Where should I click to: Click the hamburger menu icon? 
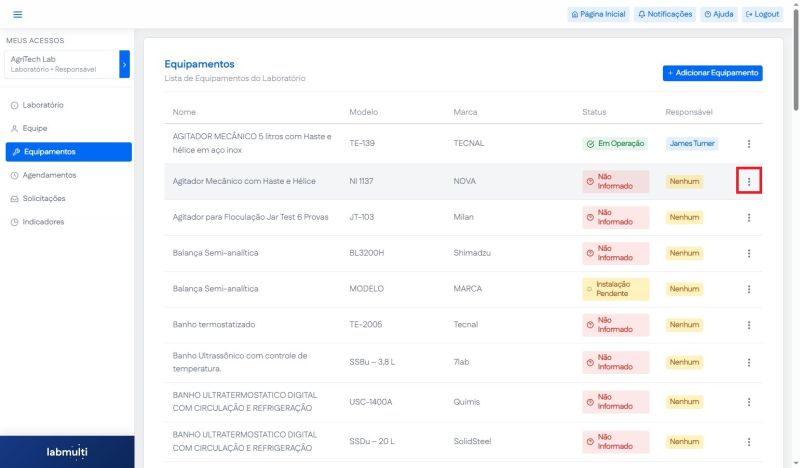click(17, 14)
